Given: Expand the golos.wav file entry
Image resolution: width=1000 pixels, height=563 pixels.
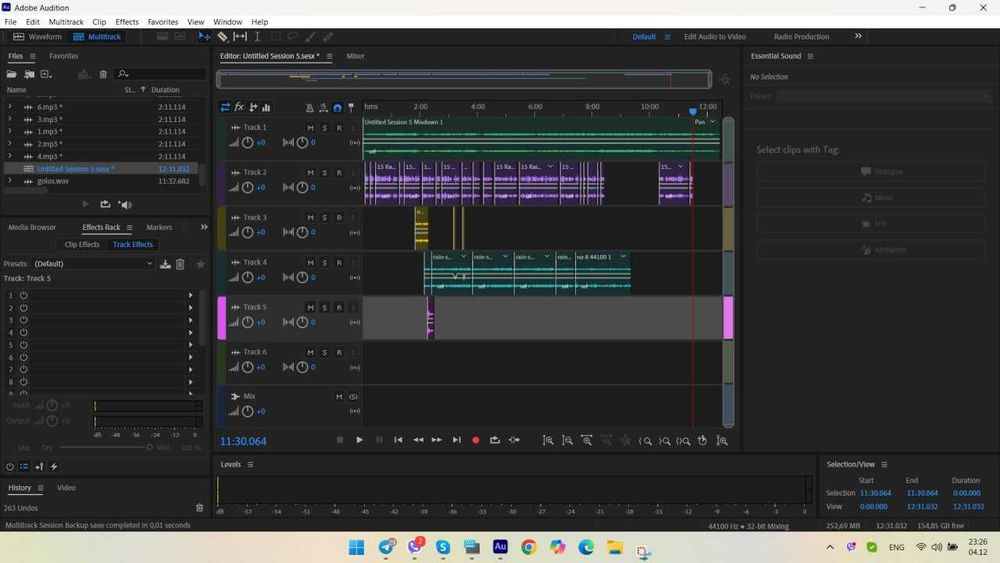Looking at the screenshot, I should 10,181.
